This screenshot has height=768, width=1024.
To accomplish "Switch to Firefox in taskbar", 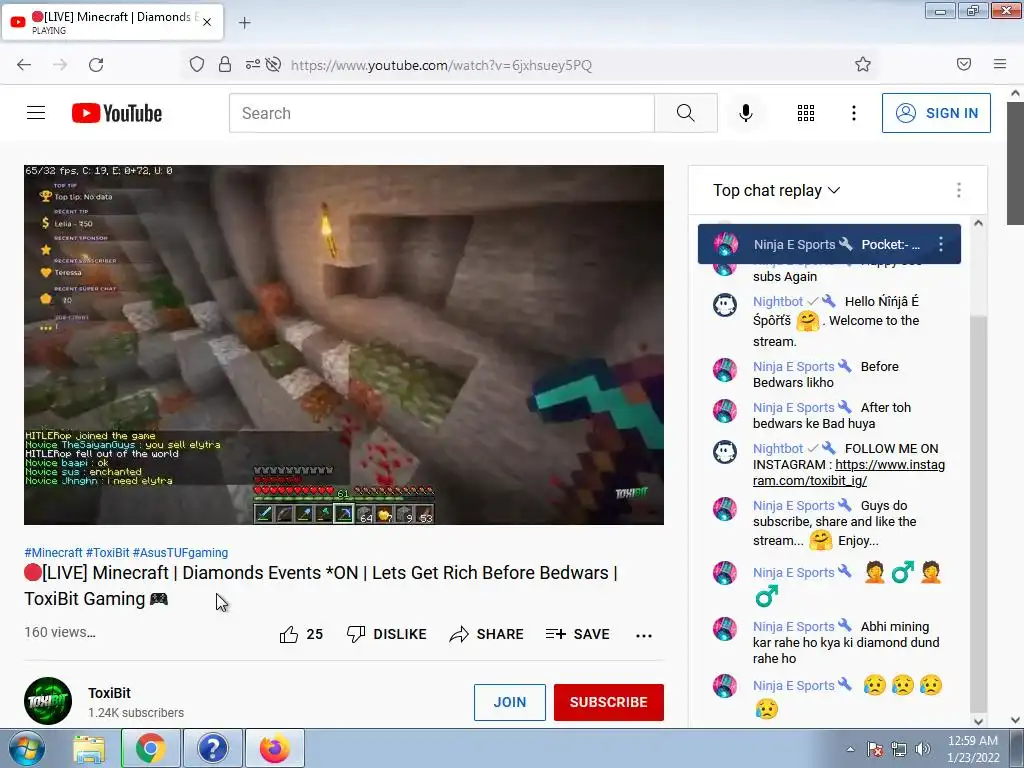I will click(x=275, y=748).
